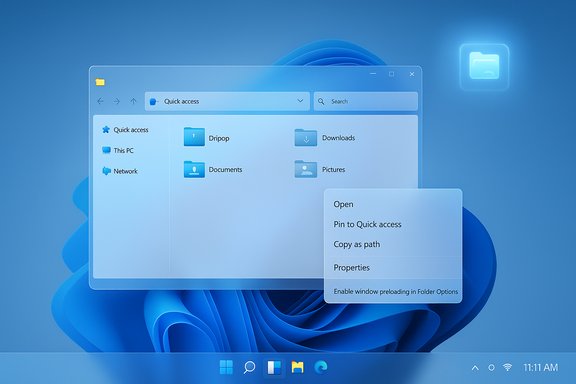The image size is (576, 384).
Task: Close the File Explorer window
Action: point(412,74)
